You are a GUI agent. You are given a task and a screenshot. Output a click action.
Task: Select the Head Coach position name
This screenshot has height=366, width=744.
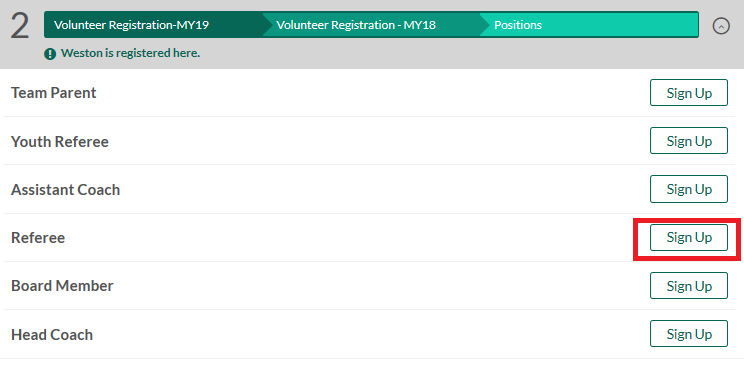coord(52,335)
